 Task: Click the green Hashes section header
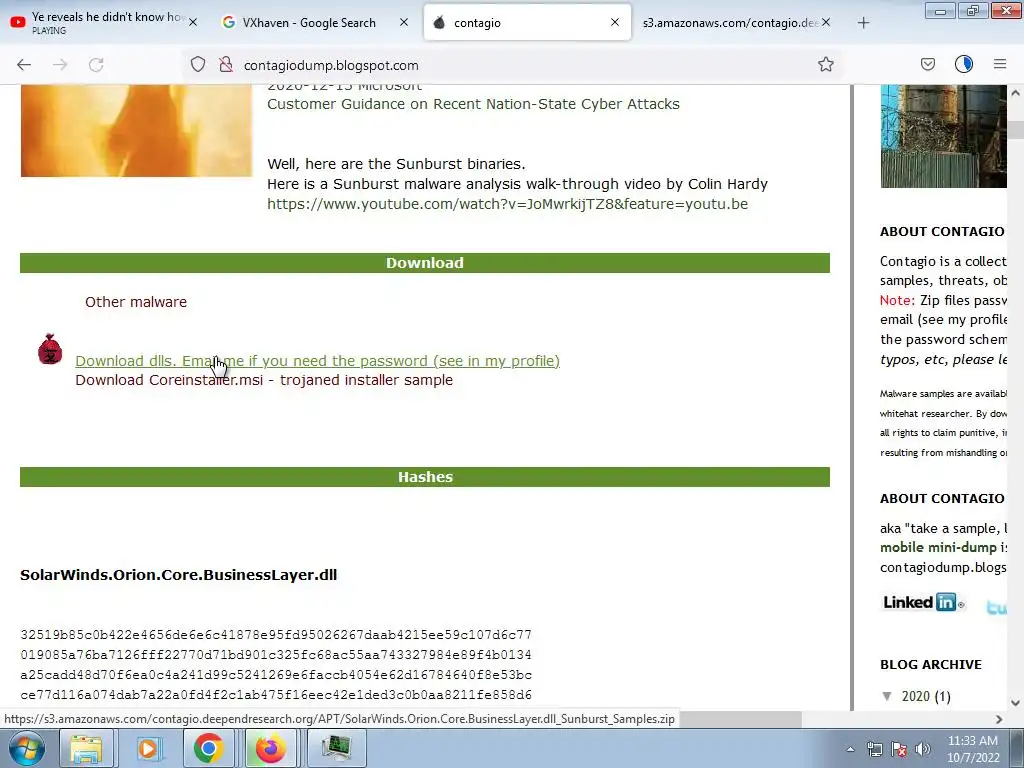coord(424,477)
